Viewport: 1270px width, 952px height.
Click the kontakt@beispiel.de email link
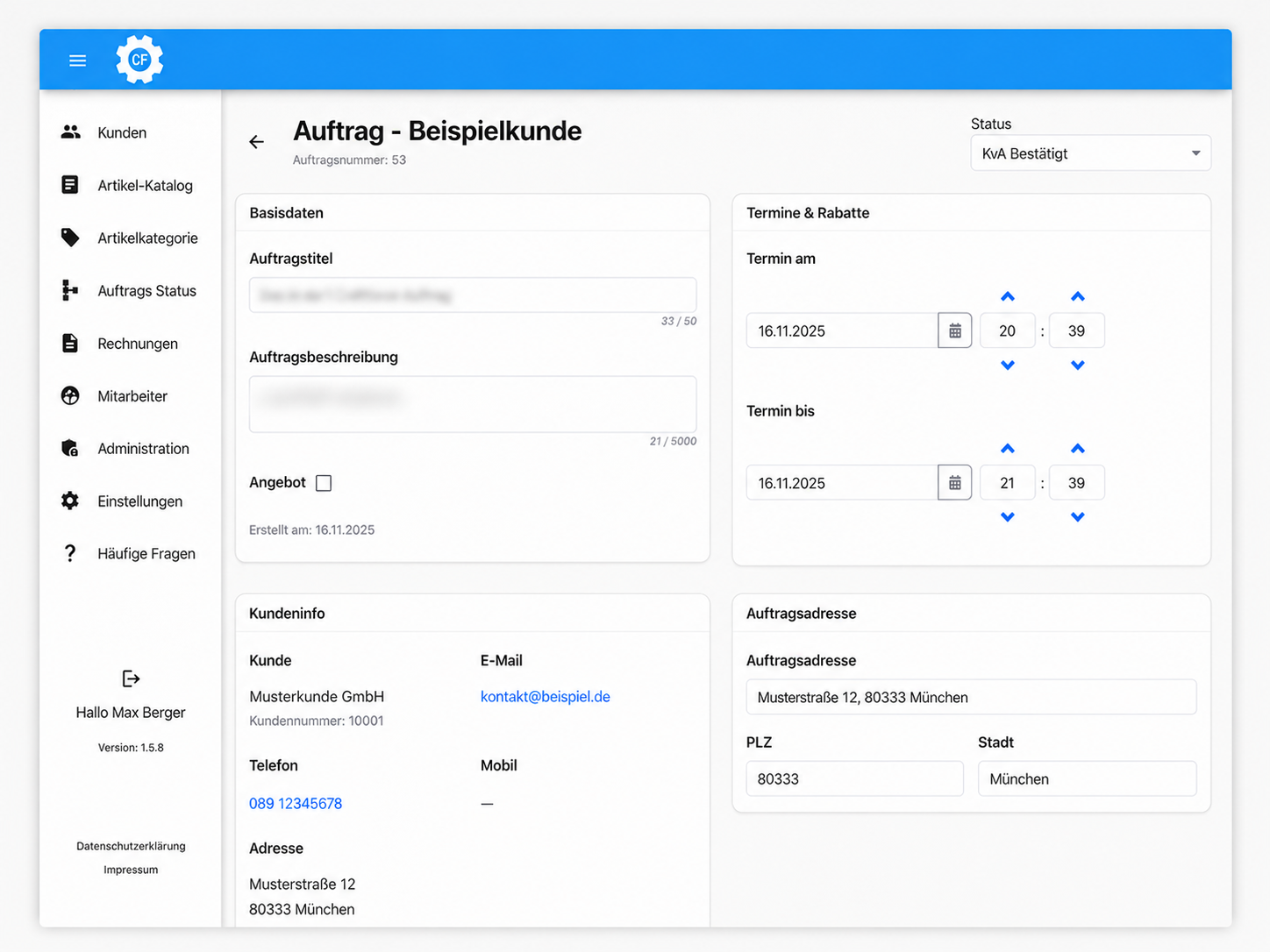[x=545, y=697]
